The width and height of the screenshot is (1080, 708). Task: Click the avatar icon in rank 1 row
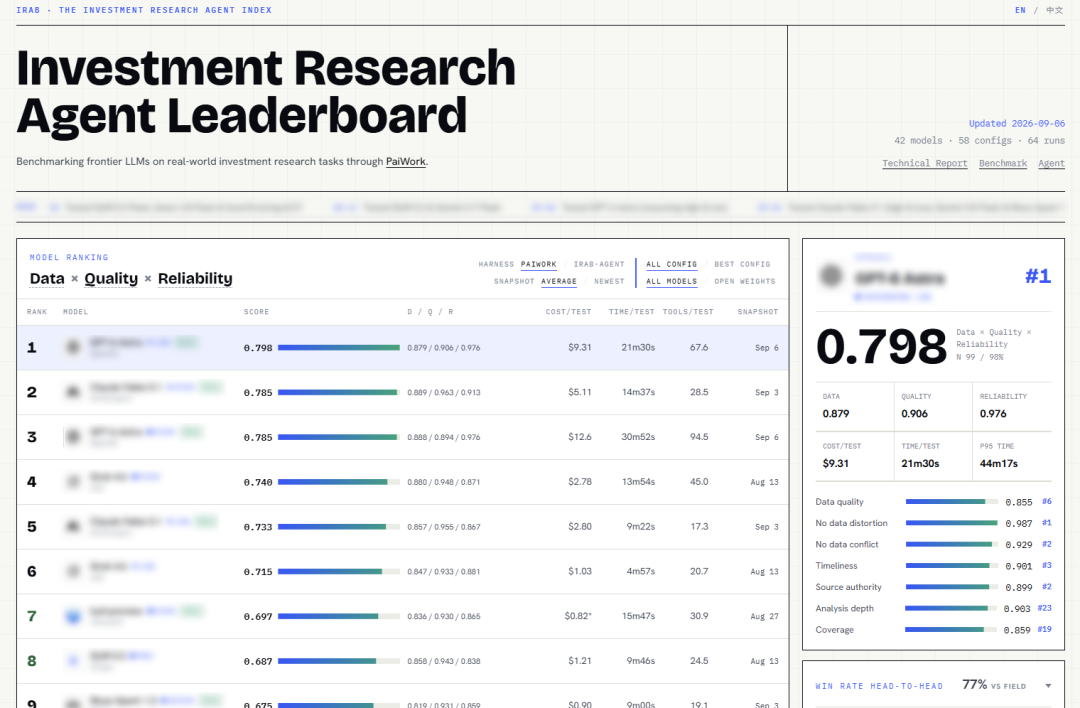[73, 347]
